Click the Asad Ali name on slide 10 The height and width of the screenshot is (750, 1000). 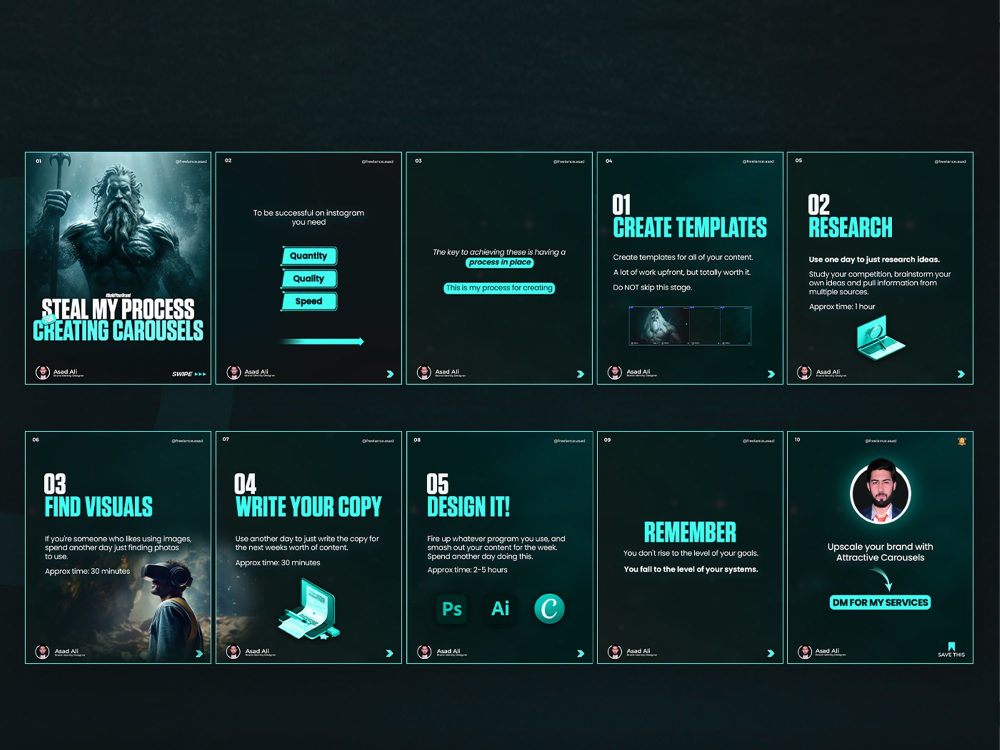pos(828,651)
